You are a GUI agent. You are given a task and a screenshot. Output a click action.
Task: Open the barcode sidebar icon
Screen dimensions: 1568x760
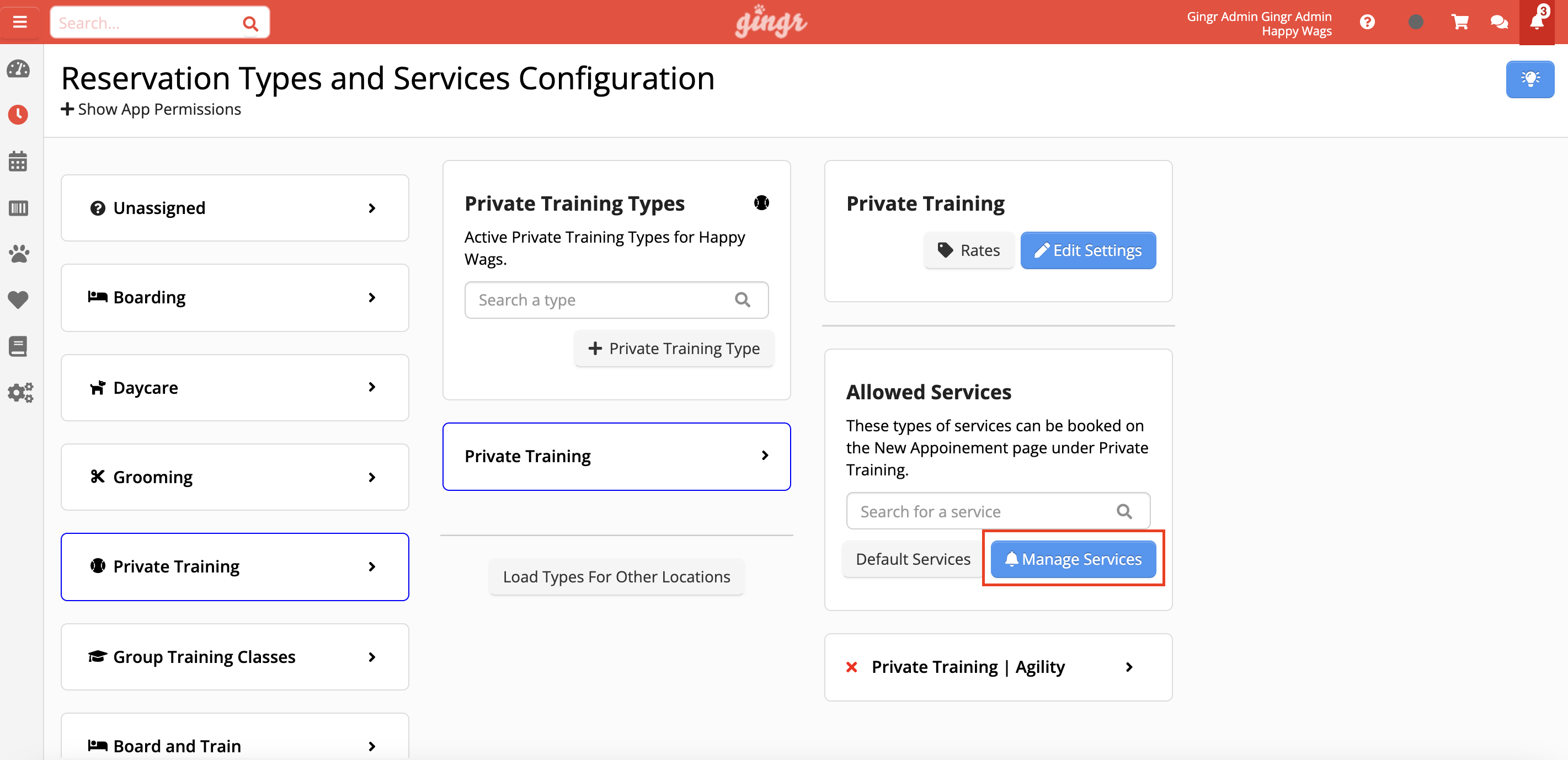(x=18, y=208)
